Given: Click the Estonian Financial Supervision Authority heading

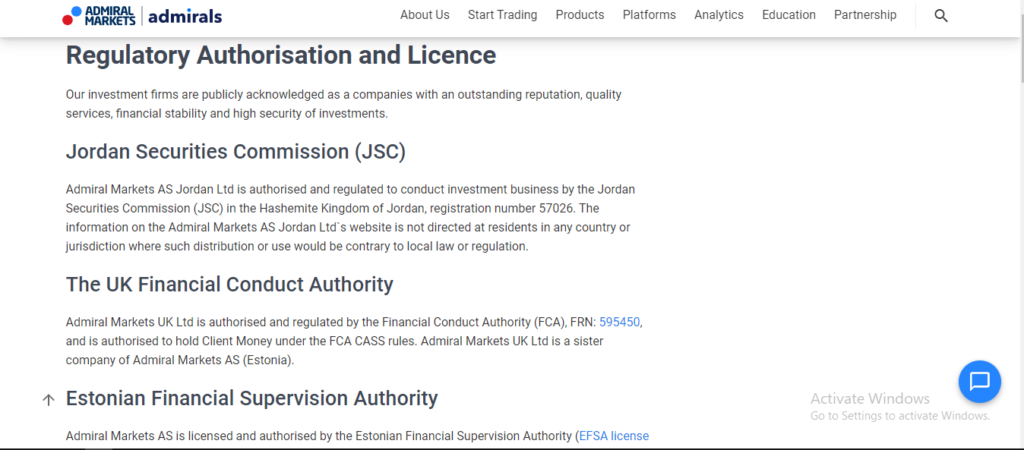Looking at the screenshot, I should [251, 398].
